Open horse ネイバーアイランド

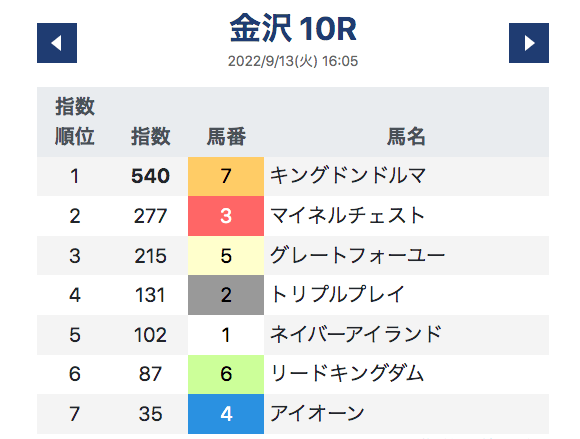coord(356,334)
